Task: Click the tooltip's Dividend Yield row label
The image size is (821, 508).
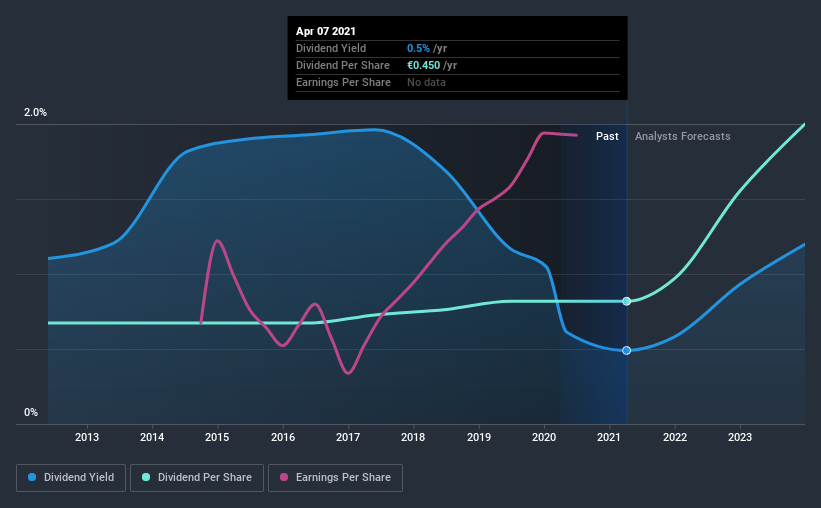Action: point(331,48)
